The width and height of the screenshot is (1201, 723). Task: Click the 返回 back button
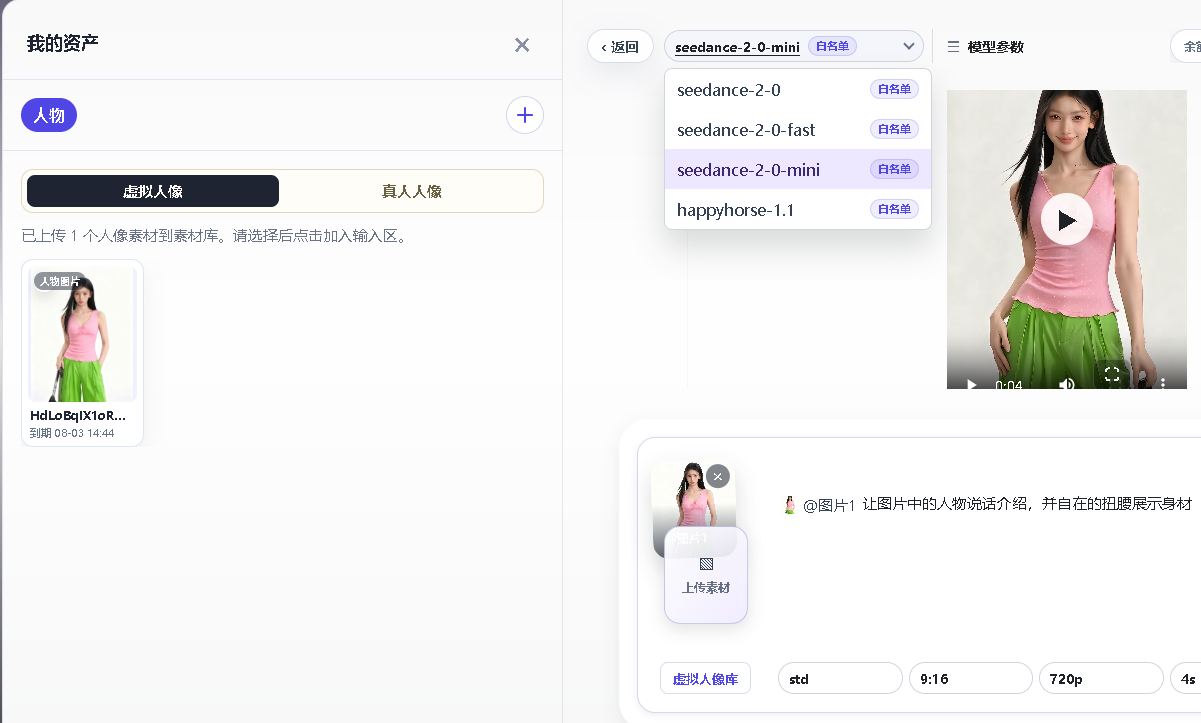pos(620,46)
